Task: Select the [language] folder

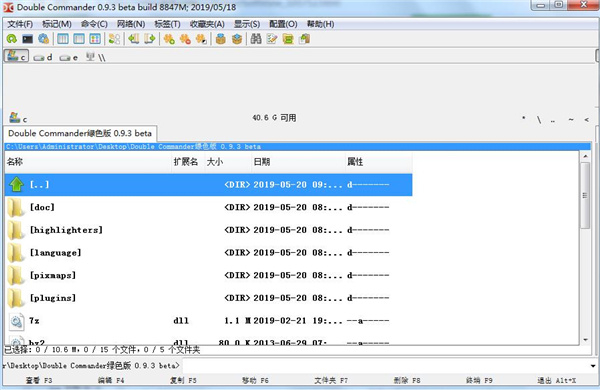Action: 209,253
